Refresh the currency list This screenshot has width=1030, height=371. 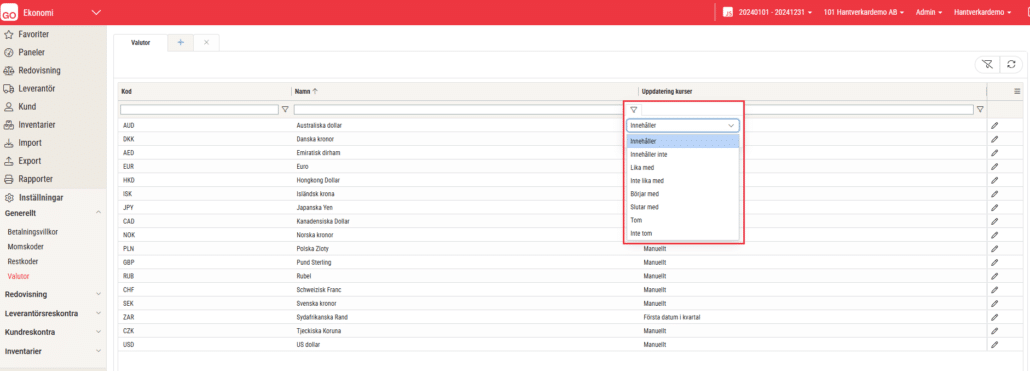[x=1011, y=64]
